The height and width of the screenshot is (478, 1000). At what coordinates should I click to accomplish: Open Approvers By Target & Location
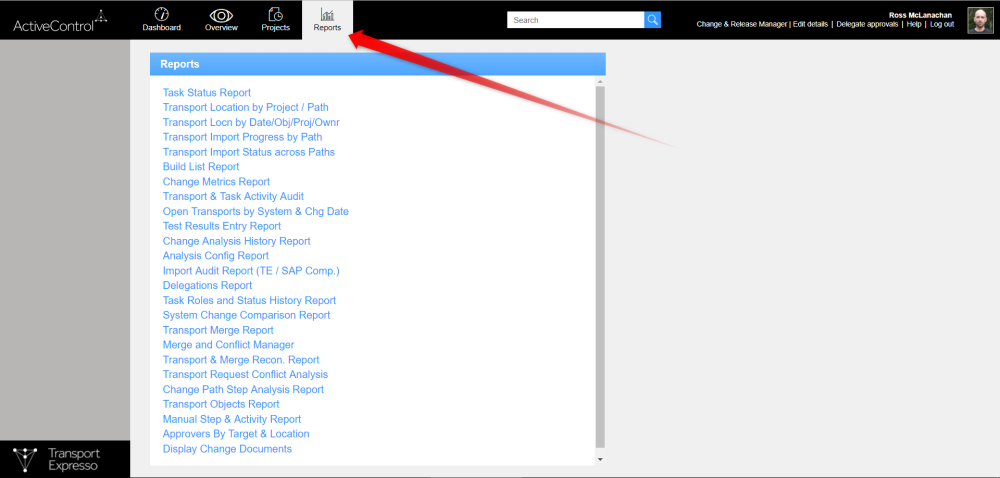[x=236, y=433]
